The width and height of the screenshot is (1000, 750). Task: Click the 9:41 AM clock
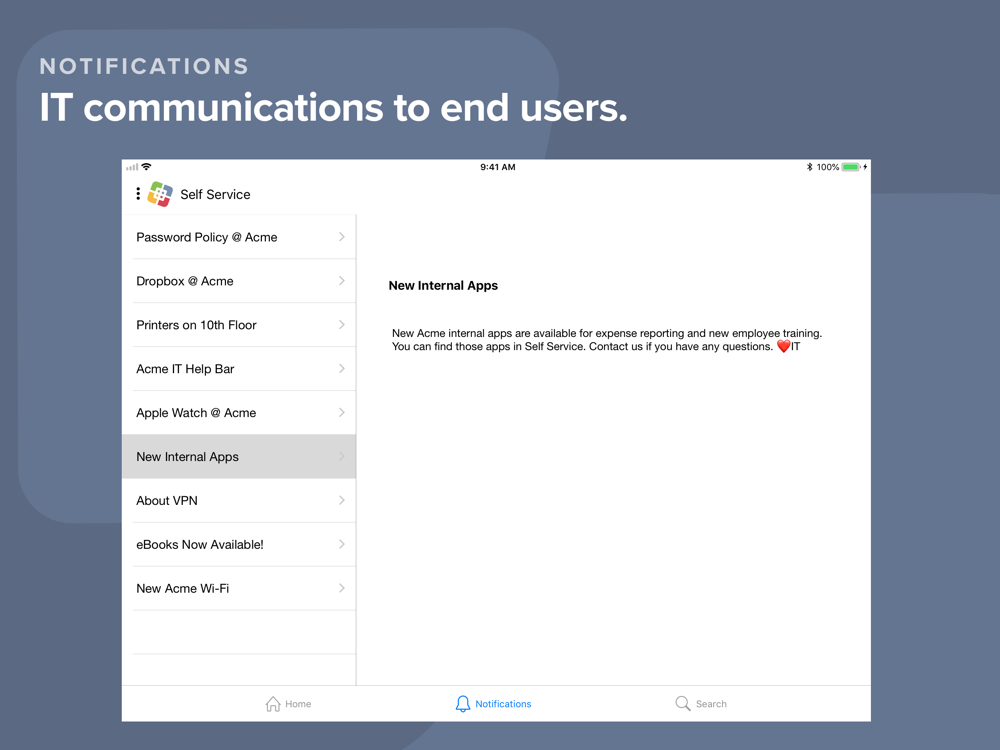point(497,167)
